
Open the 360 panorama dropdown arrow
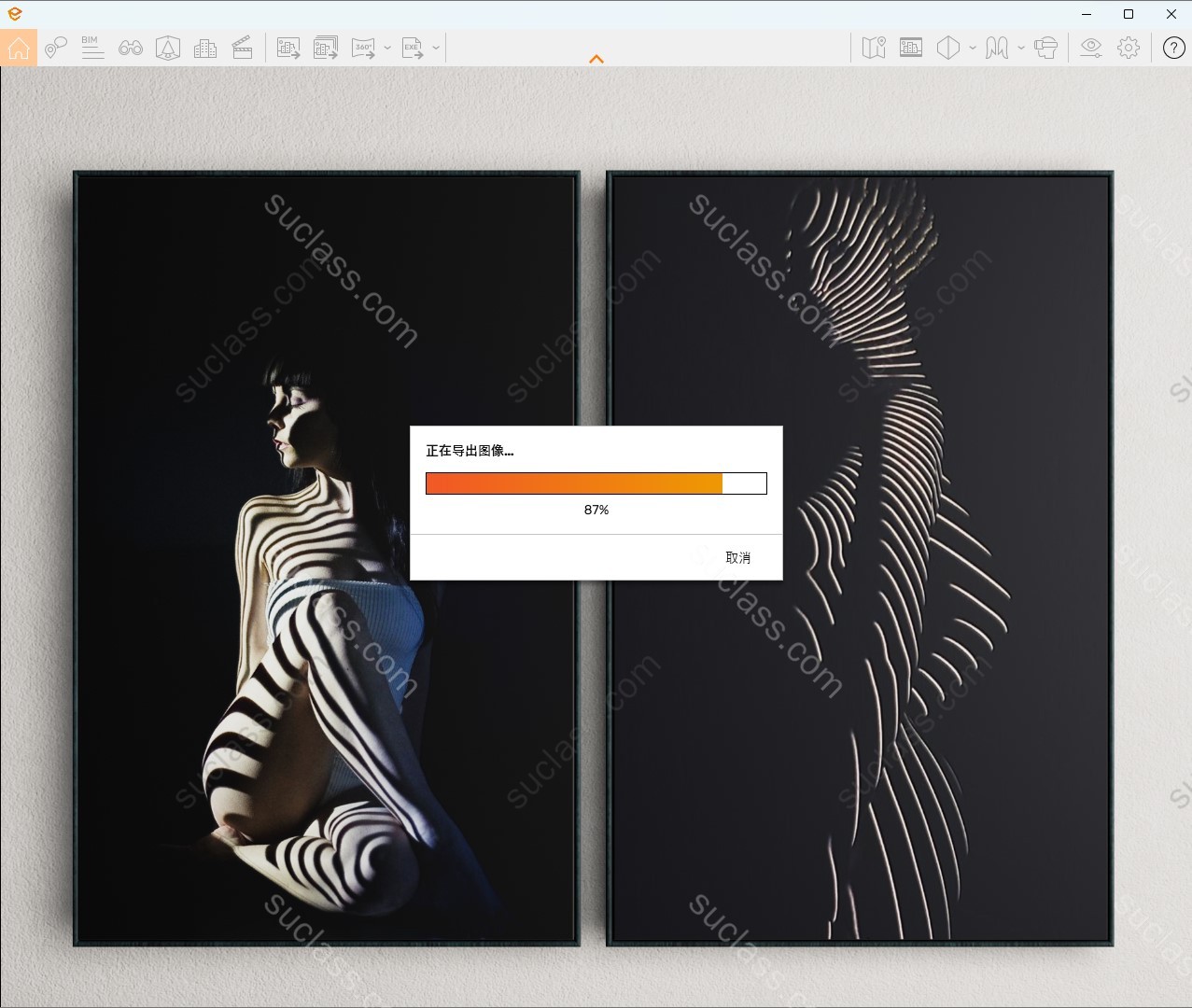[387, 48]
